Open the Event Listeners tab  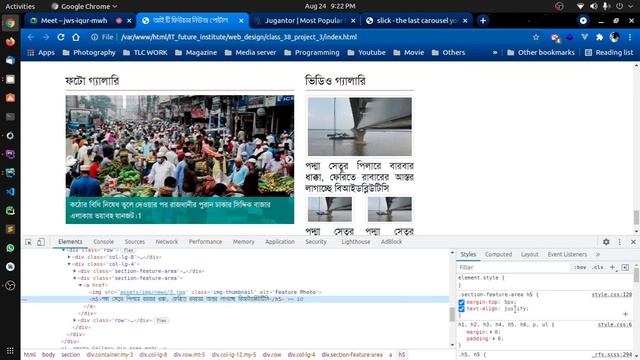point(567,254)
